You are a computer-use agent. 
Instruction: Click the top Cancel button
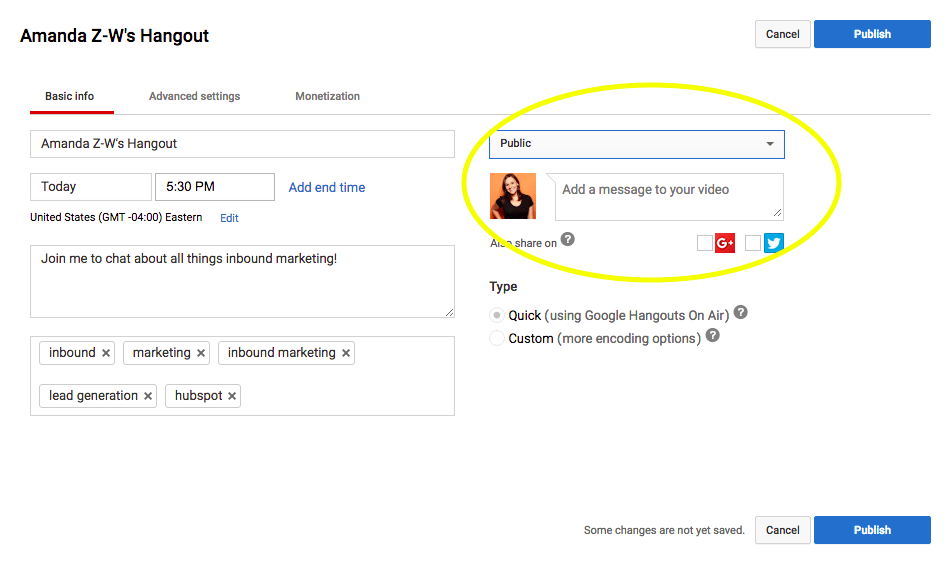[783, 34]
